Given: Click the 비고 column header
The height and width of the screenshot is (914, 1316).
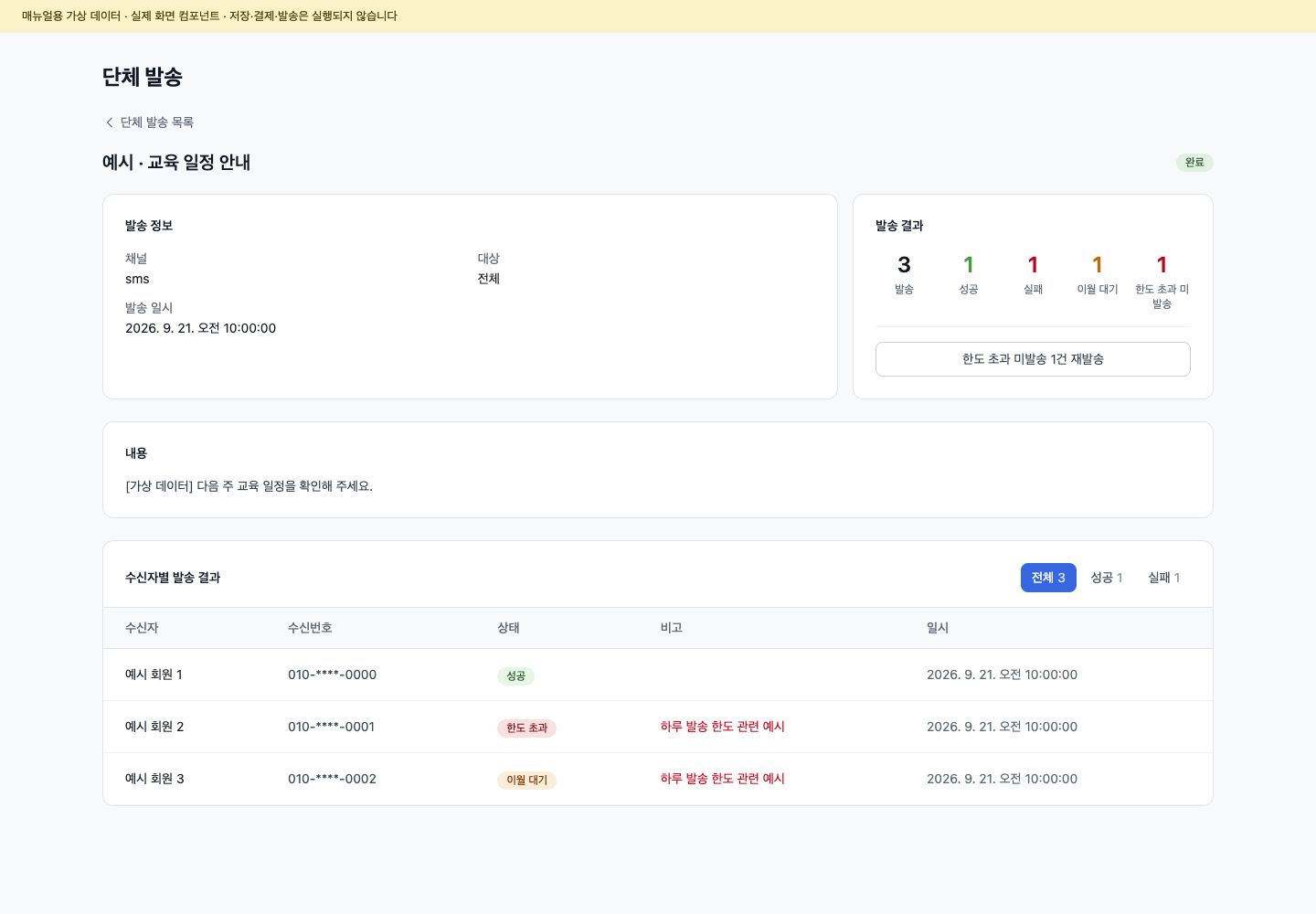Looking at the screenshot, I should pos(672,628).
